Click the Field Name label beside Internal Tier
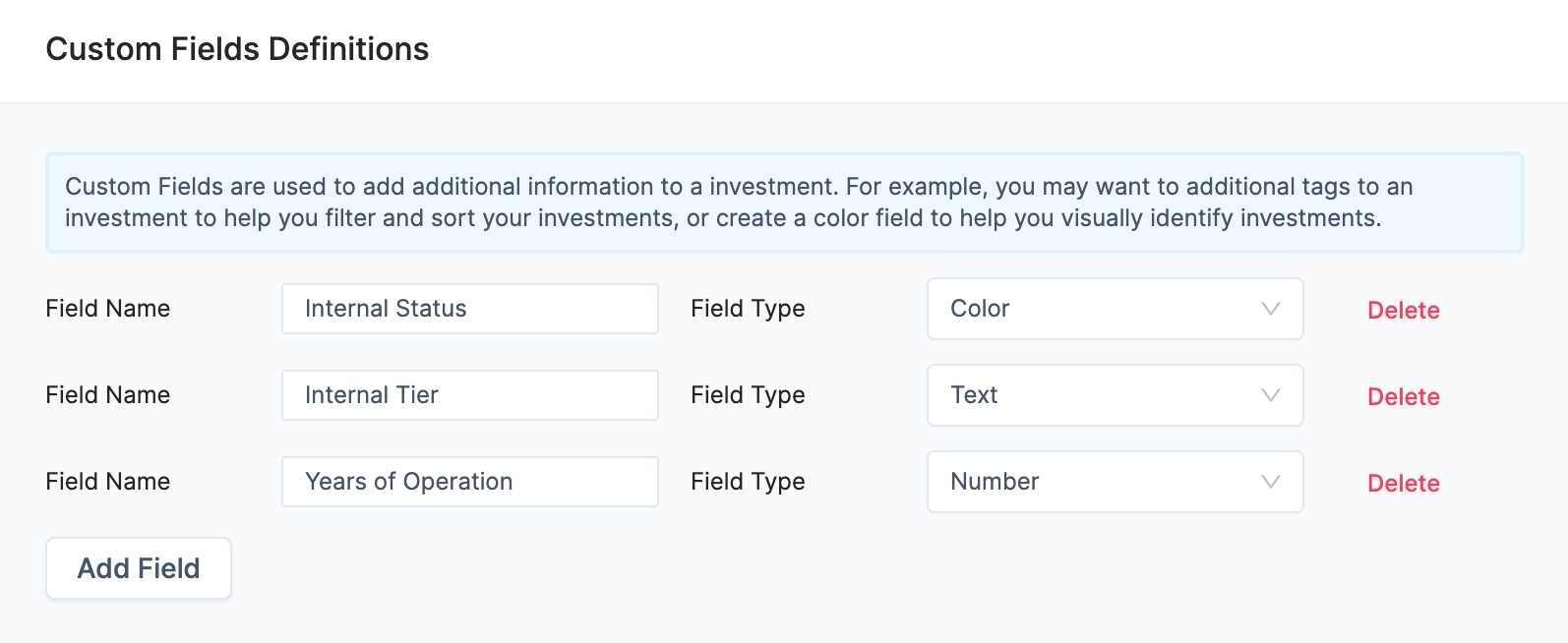Screen dimensions: 1568x643 (x=108, y=395)
